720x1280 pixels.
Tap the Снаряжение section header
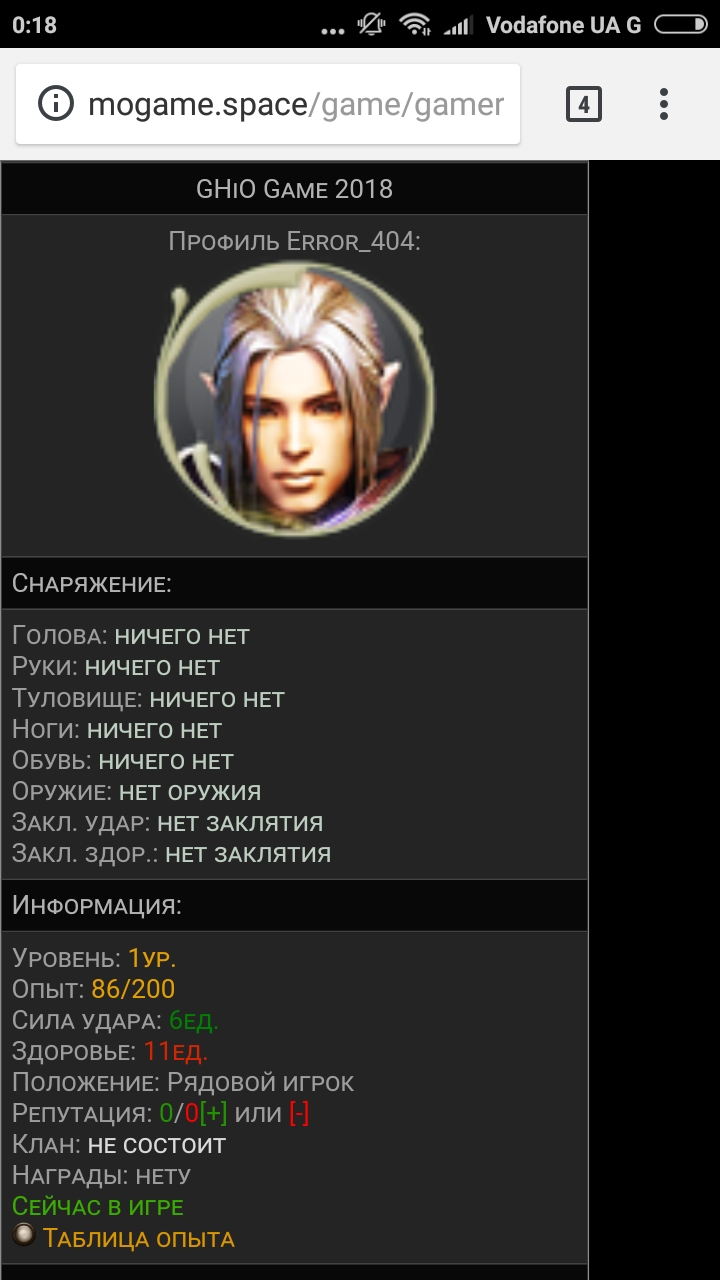[x=294, y=584]
